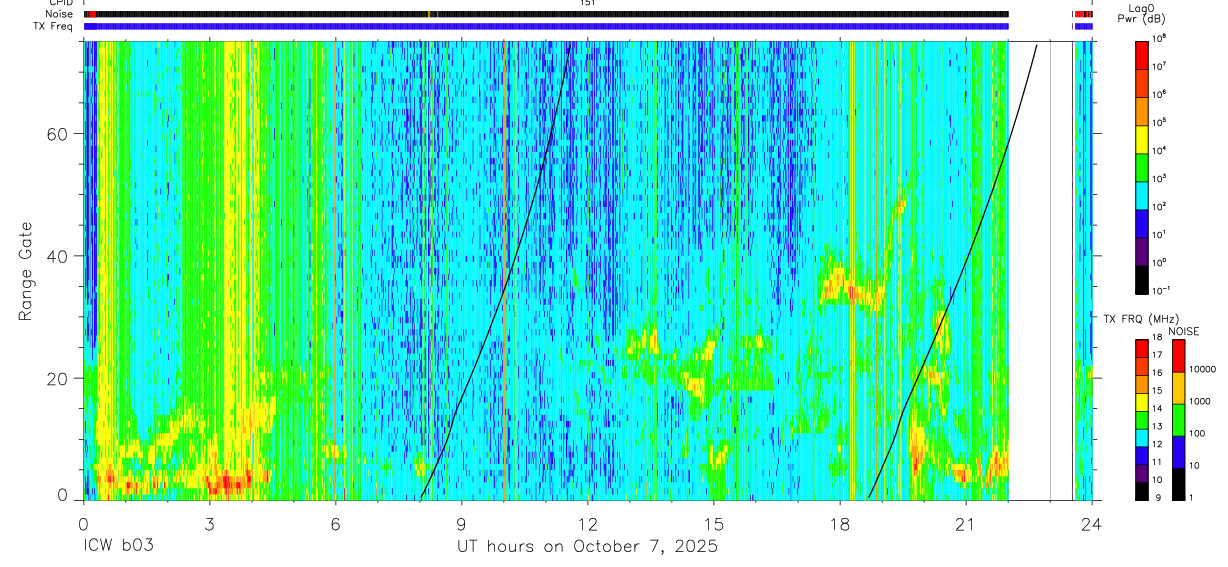The image size is (1228, 567).
Task: Click the 'NOISE' legend title
Action: pyautogui.click(x=1183, y=331)
